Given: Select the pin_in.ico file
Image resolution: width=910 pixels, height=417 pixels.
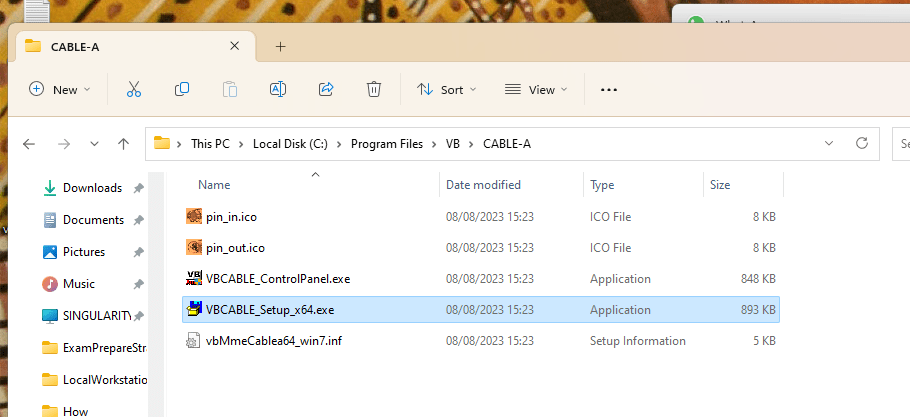Looking at the screenshot, I should click(481, 216).
